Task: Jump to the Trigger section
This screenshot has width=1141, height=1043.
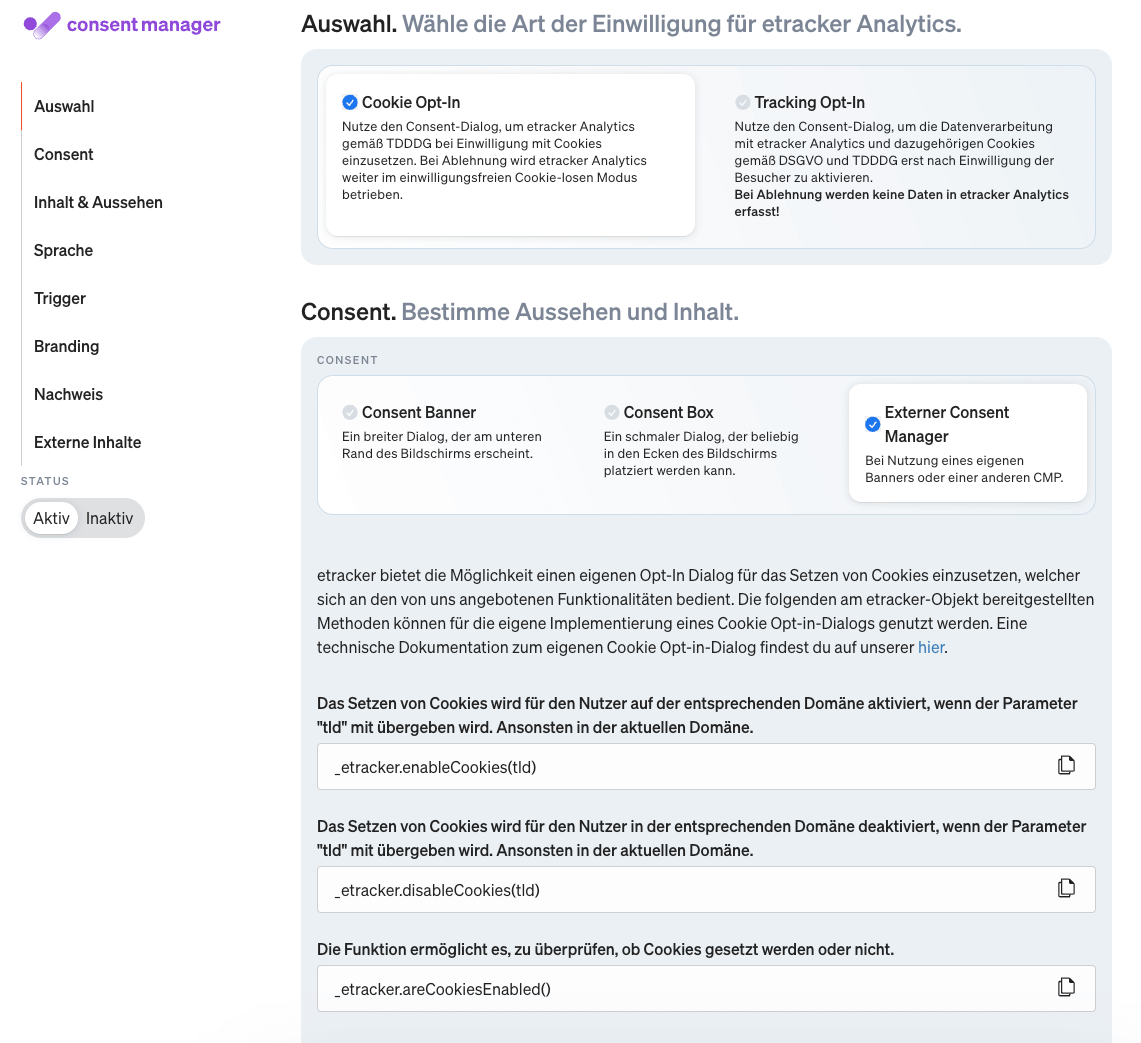Action: pos(60,299)
